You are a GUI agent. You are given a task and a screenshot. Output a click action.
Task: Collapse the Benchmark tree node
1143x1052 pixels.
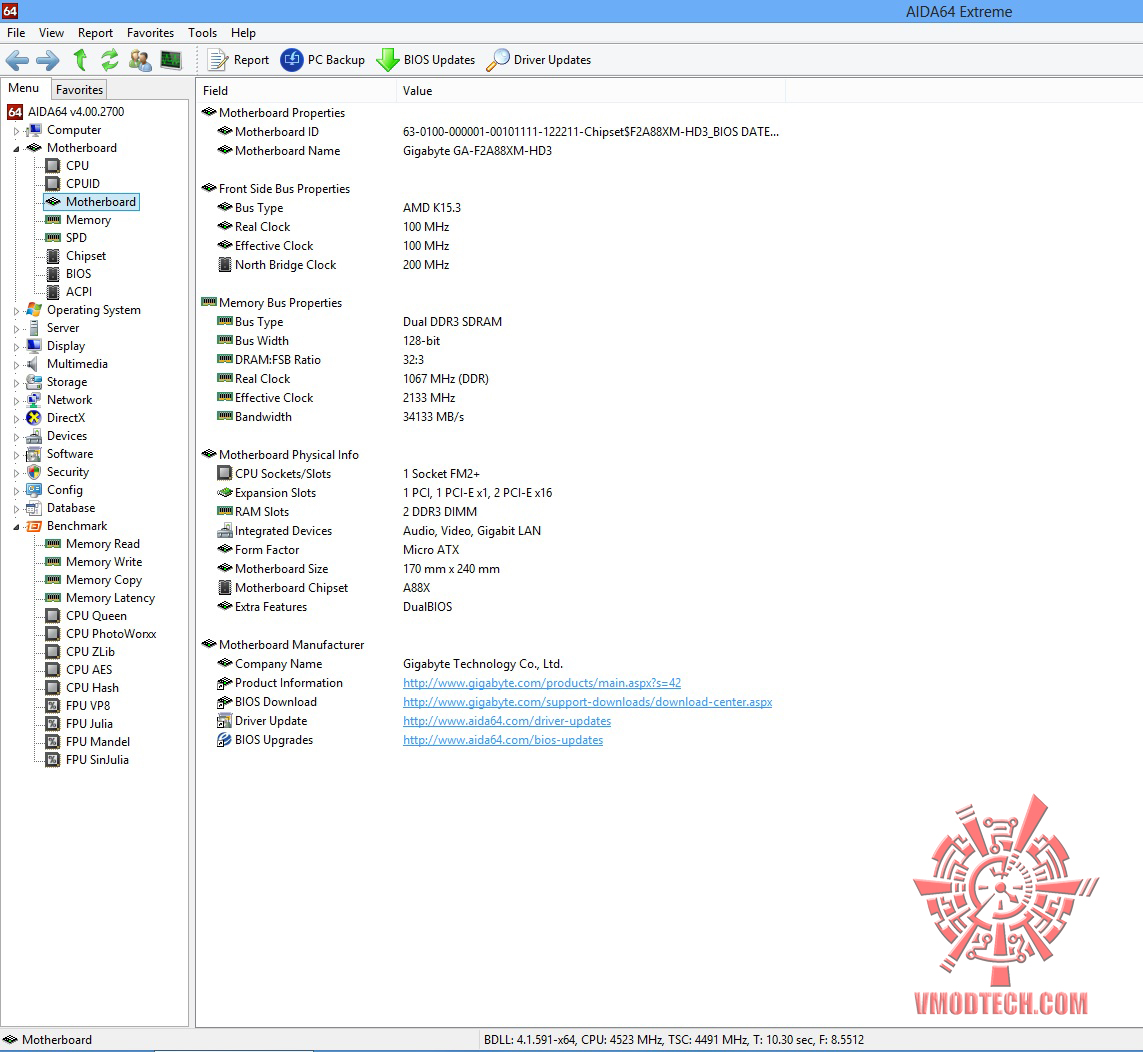click(16, 527)
